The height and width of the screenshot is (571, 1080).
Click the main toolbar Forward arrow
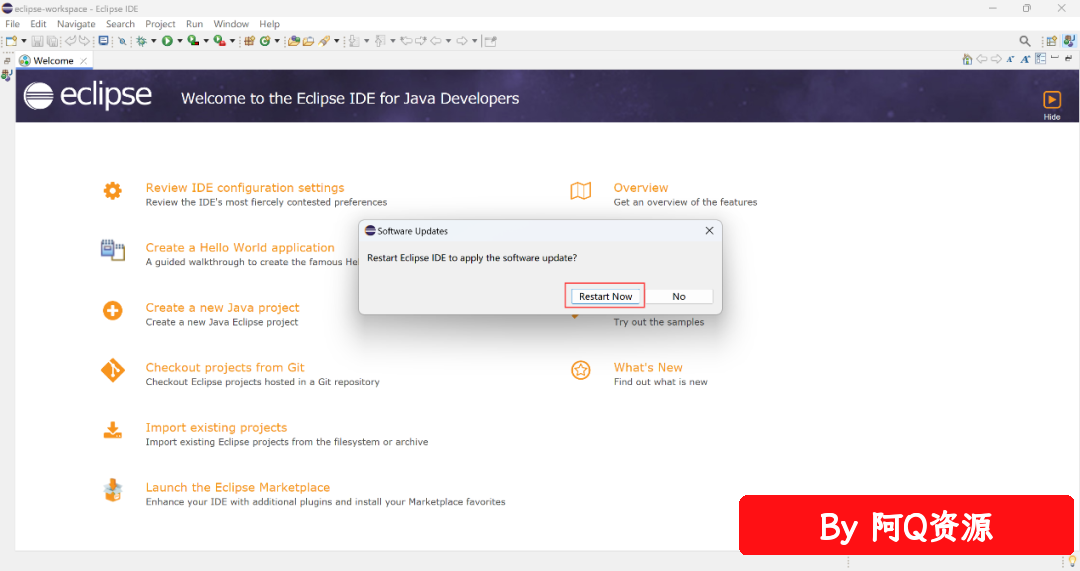(x=462, y=41)
